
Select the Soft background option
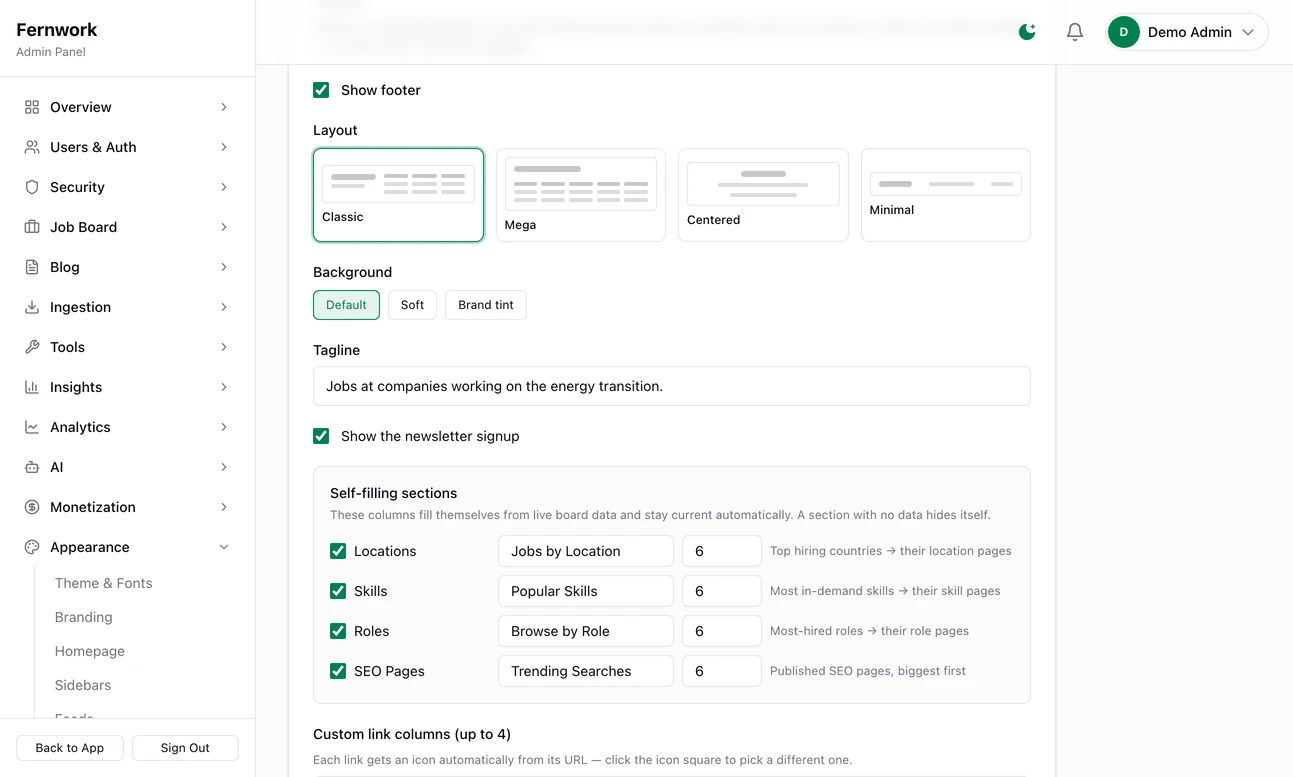pos(412,305)
